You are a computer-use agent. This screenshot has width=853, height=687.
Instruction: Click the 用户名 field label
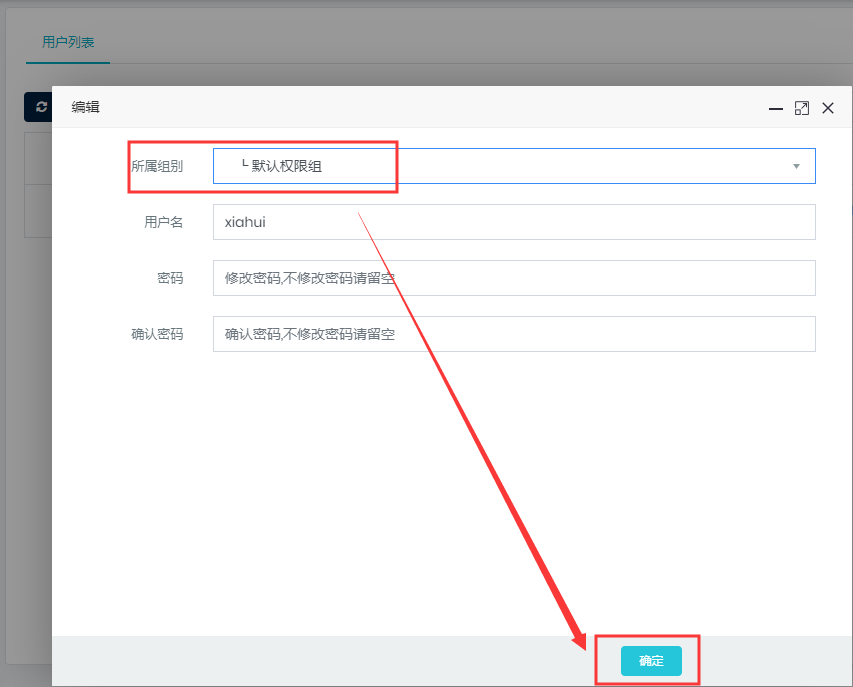[x=164, y=222]
